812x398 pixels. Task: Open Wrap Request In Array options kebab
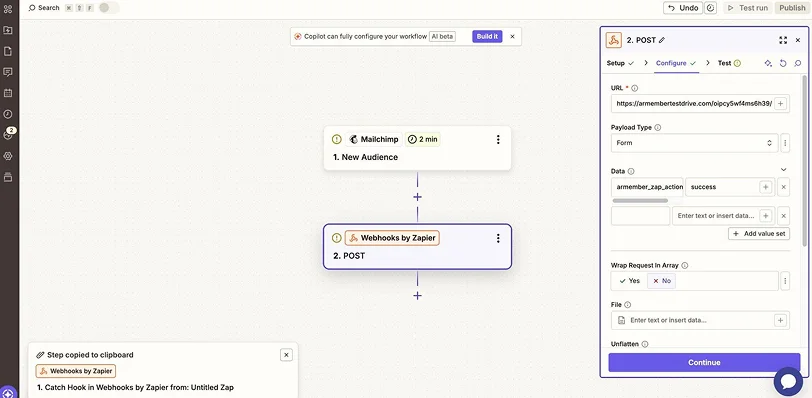pyautogui.click(x=785, y=281)
